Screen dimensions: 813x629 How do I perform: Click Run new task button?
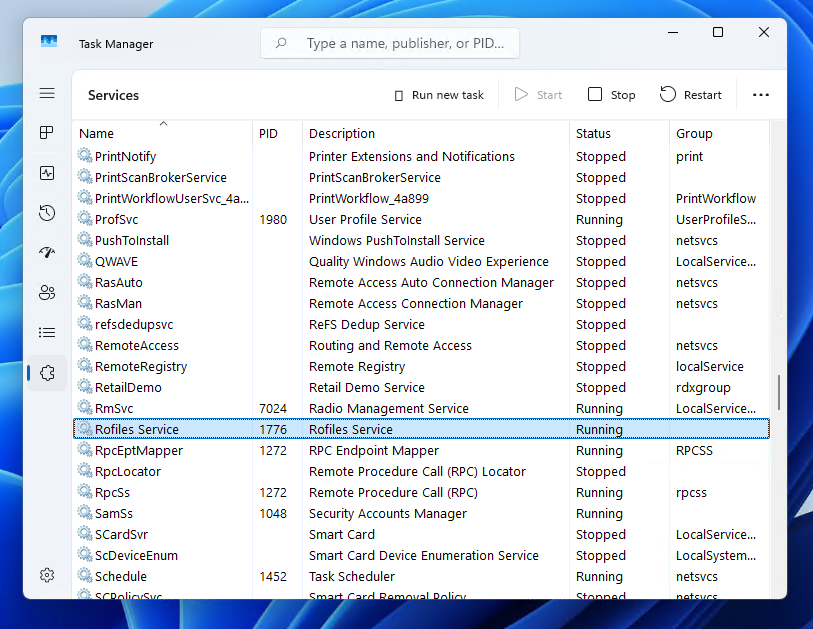click(x=439, y=95)
